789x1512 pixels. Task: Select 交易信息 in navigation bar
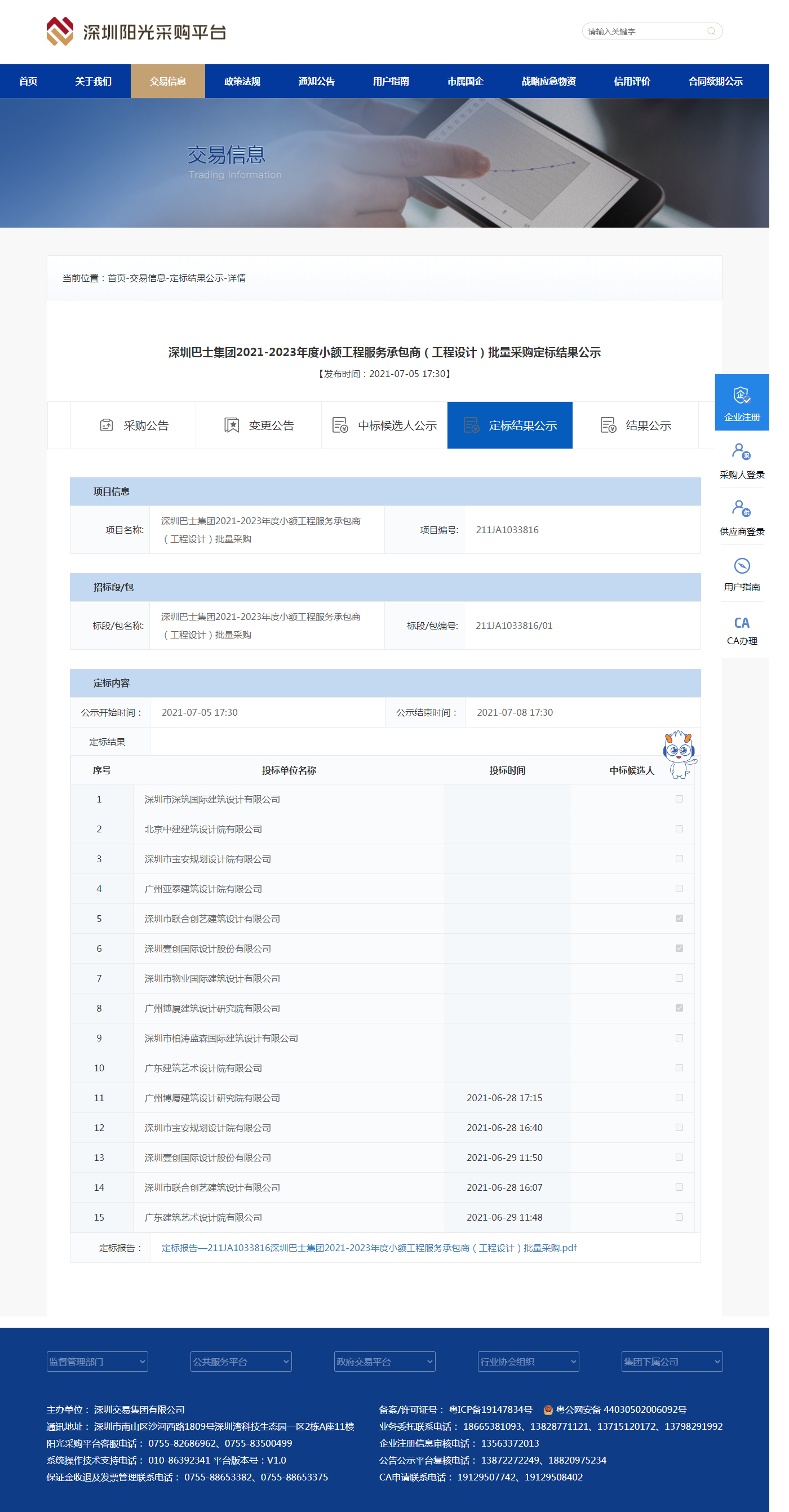168,81
